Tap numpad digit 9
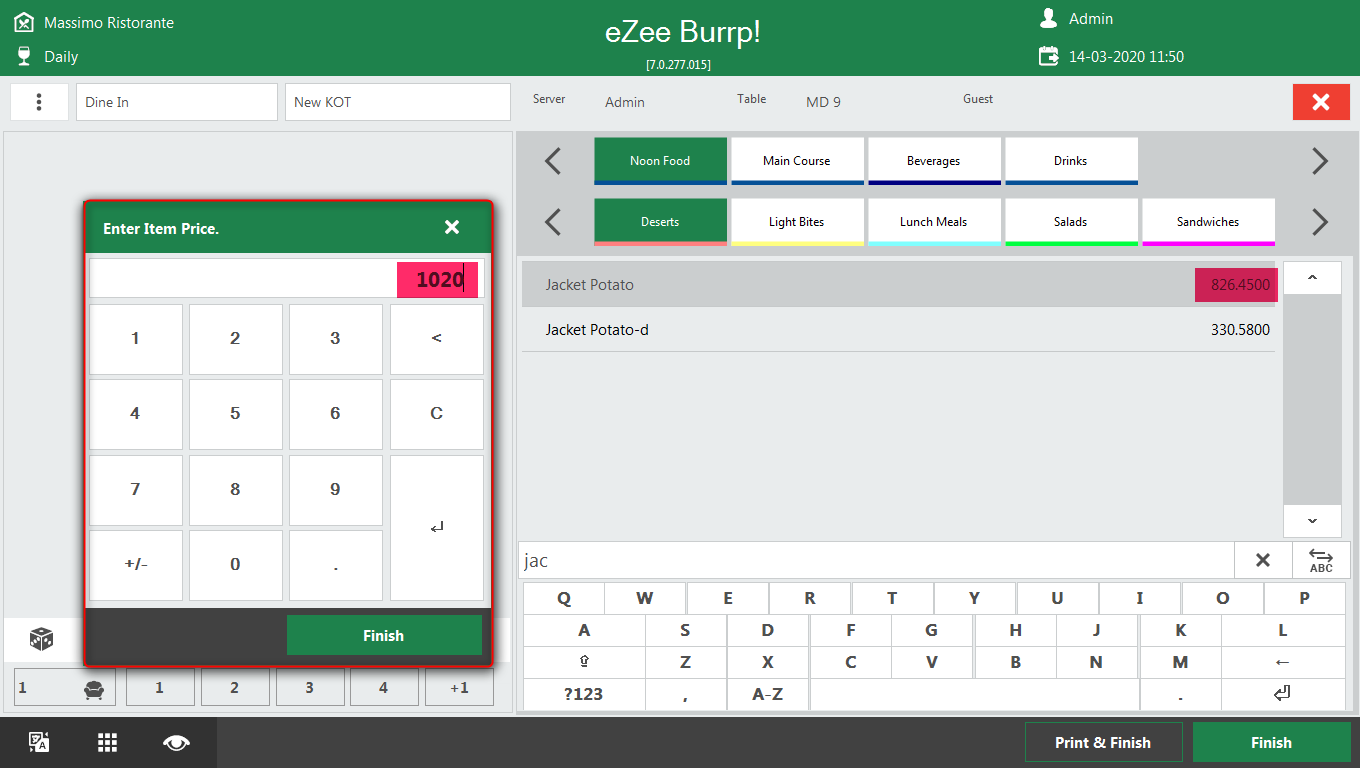Image resolution: width=1360 pixels, height=768 pixels. point(336,490)
